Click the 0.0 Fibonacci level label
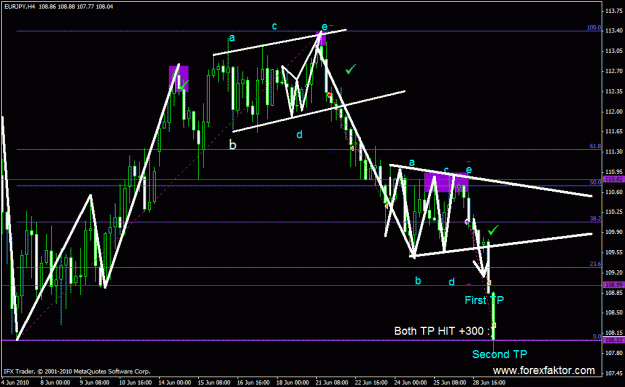Viewport: 625px width, 387px height. (x=597, y=337)
